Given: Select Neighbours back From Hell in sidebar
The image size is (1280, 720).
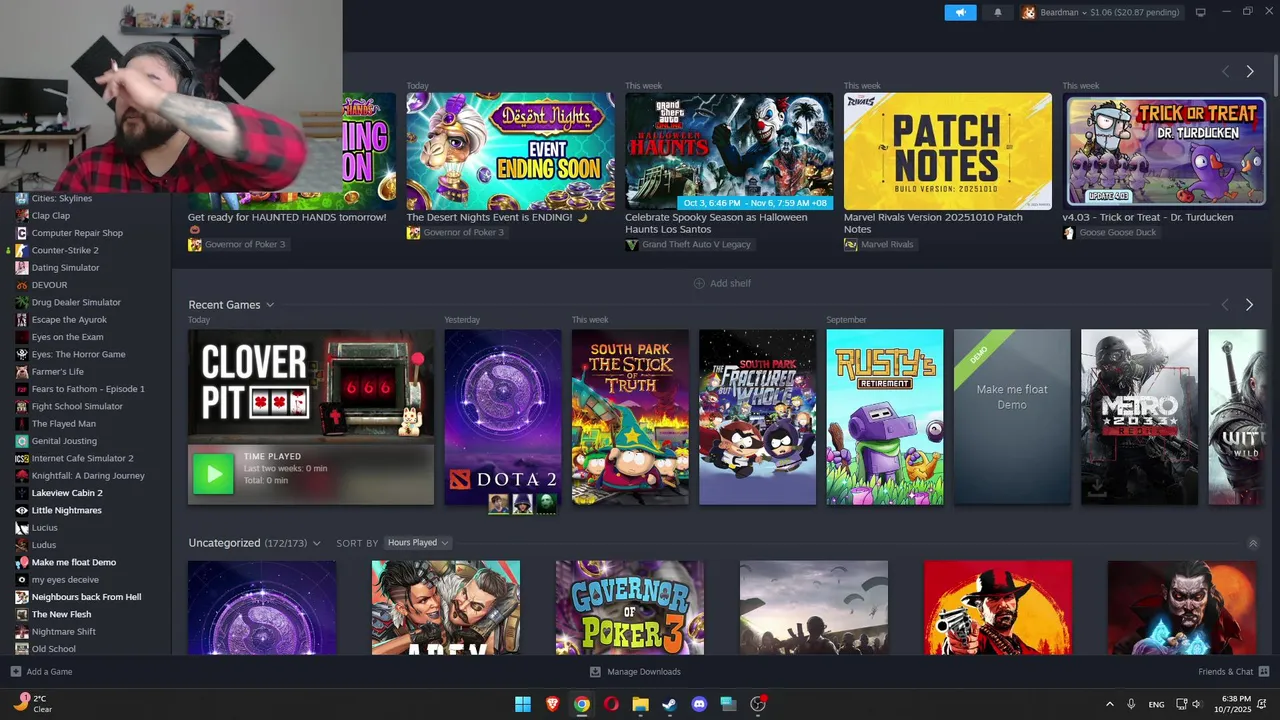Looking at the screenshot, I should (85, 597).
